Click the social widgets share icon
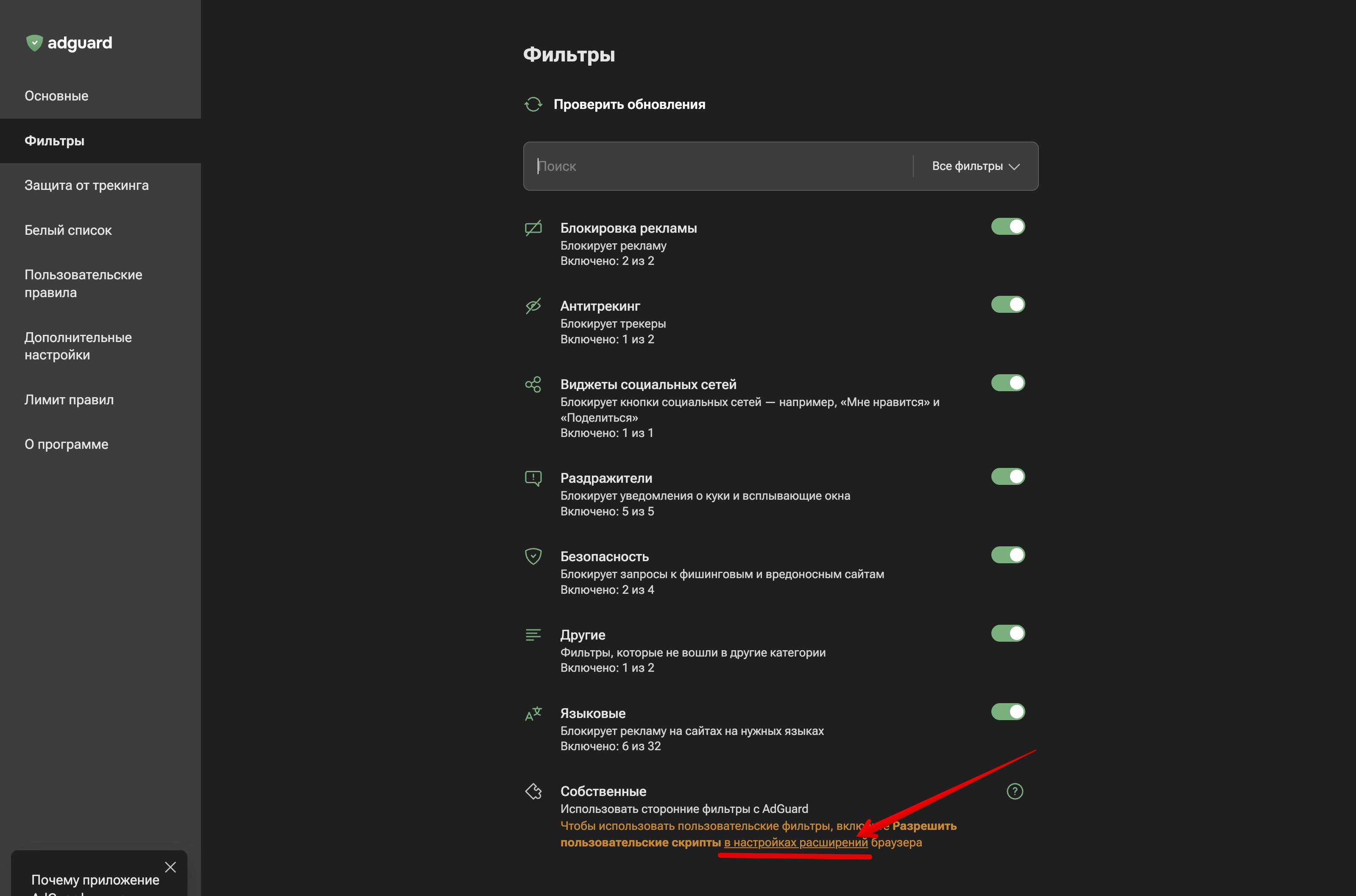Image resolution: width=1356 pixels, height=896 pixels. tap(533, 384)
